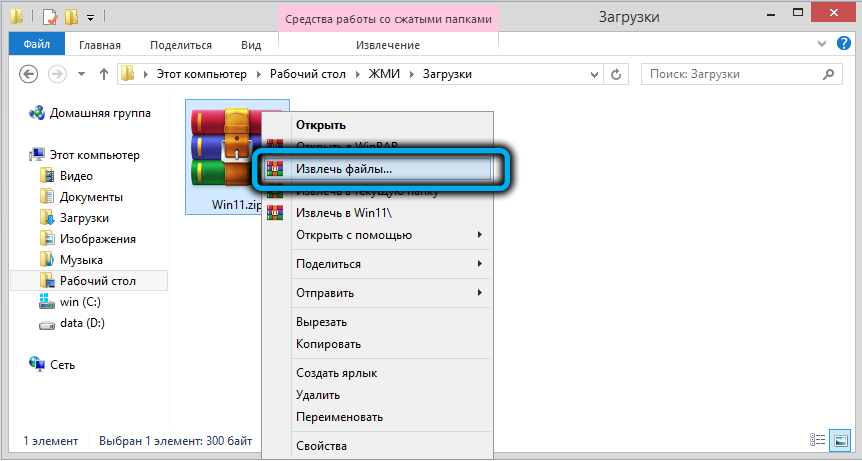Open Документы in the navigation pane
This screenshot has width=862, height=461.
click(x=91, y=197)
